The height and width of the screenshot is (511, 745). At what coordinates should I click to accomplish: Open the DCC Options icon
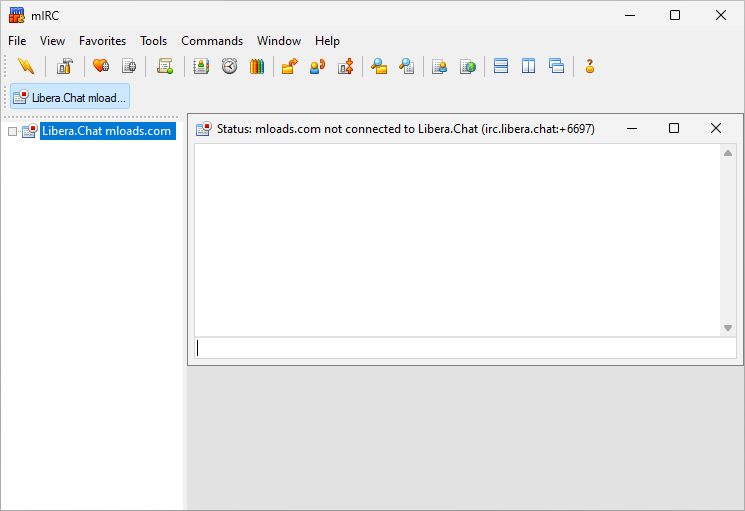pos(345,66)
